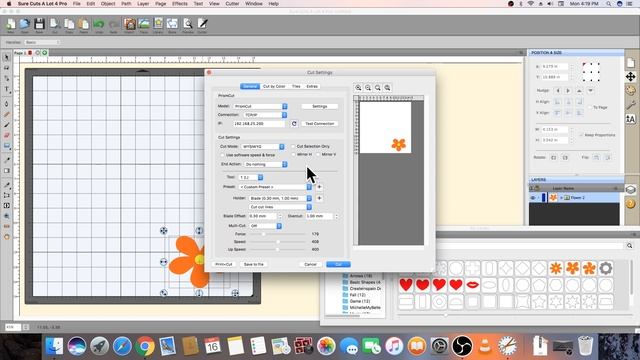Enable Mirror V checkbox
640x360 pixels.
(318, 155)
